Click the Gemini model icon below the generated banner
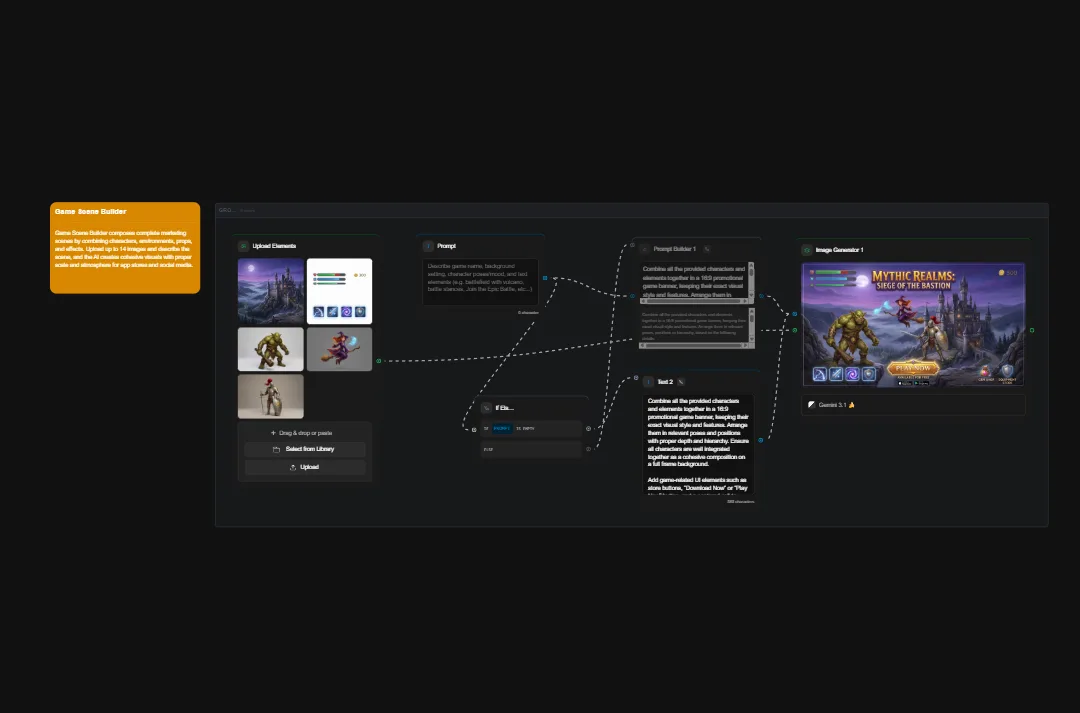 [x=811, y=405]
